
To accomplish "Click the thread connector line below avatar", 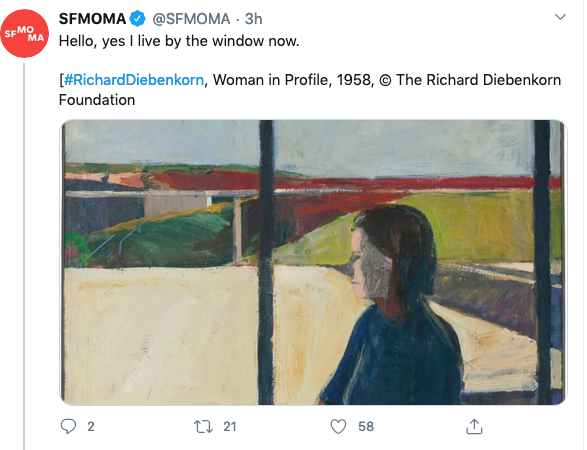I will (x=24, y=256).
